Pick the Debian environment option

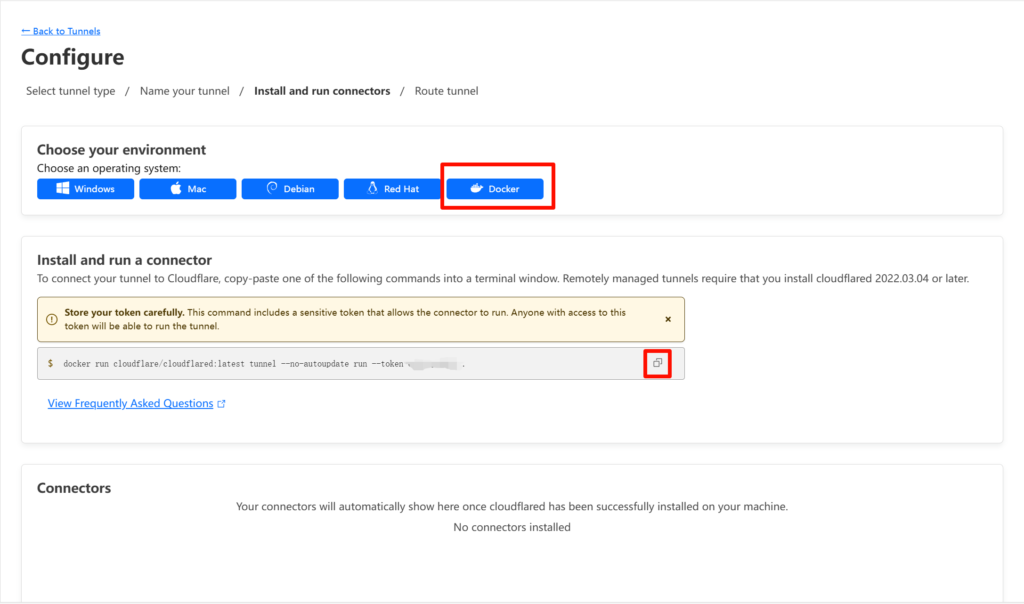(x=290, y=189)
